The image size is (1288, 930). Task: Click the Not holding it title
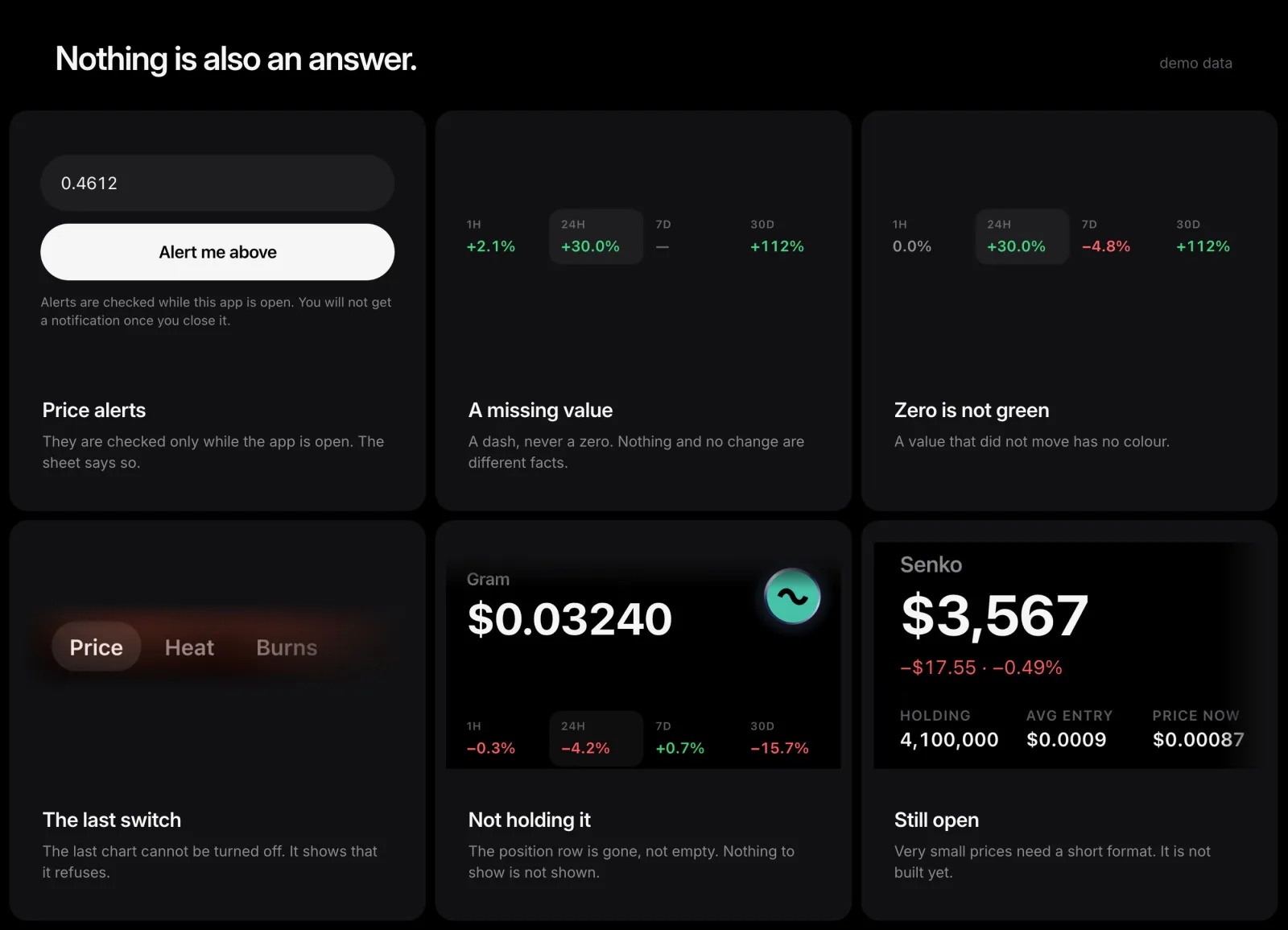coord(530,820)
